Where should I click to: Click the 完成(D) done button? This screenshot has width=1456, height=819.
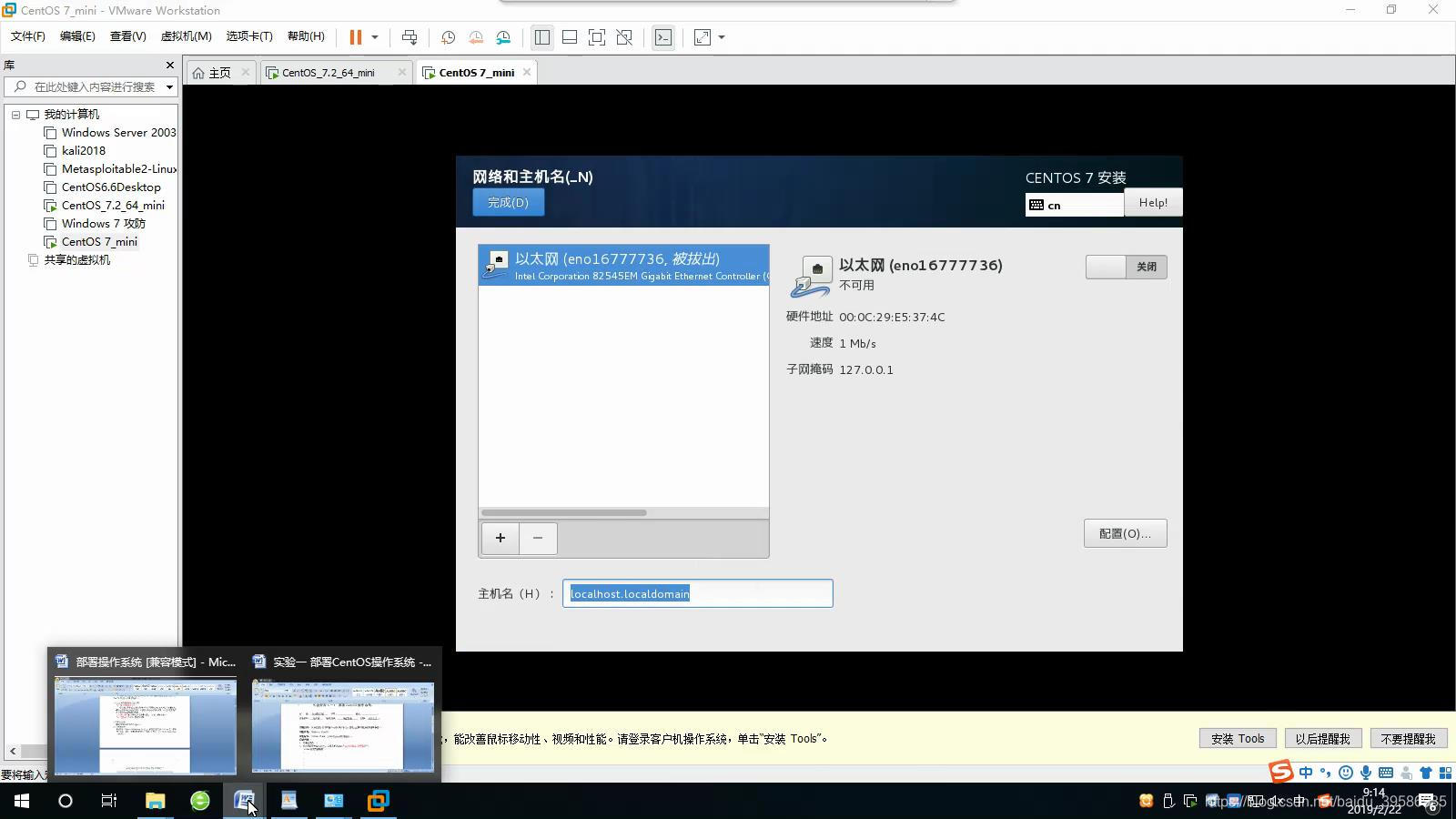point(508,202)
